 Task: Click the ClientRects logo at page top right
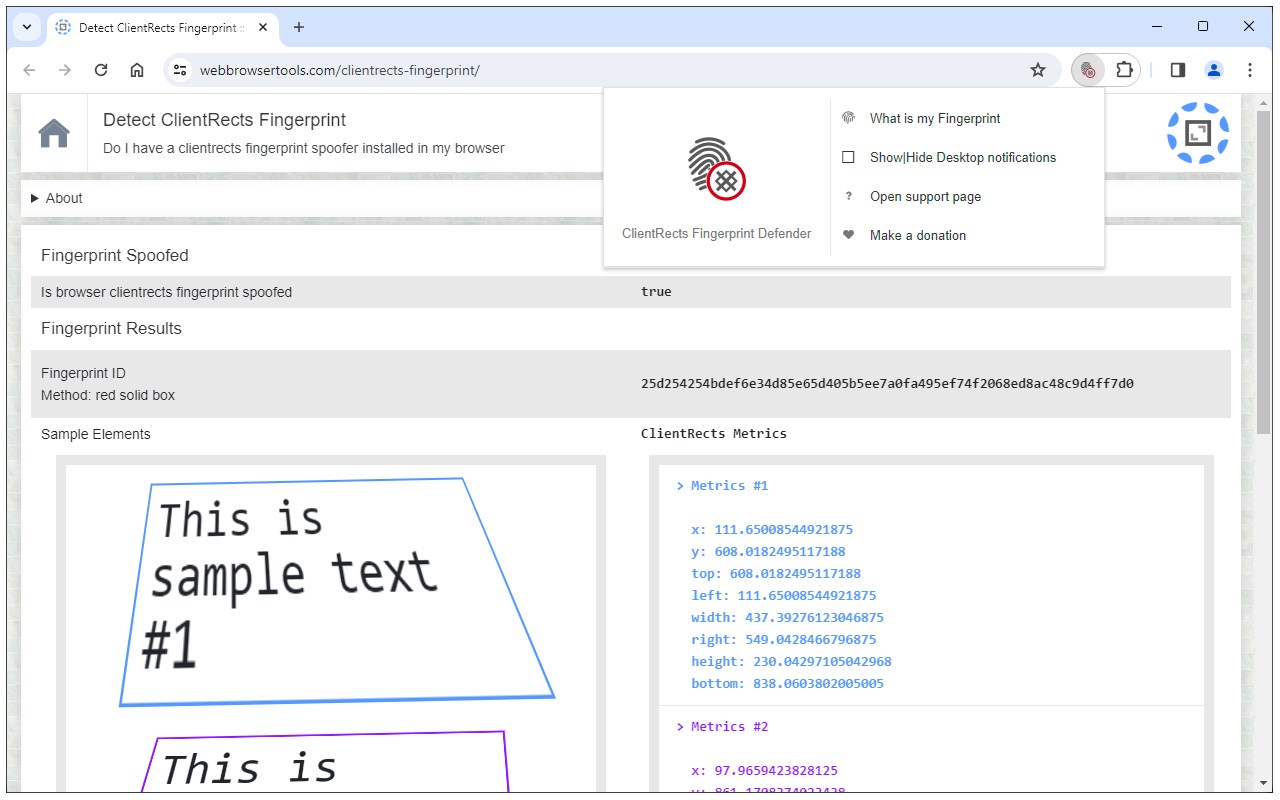click(x=1198, y=133)
